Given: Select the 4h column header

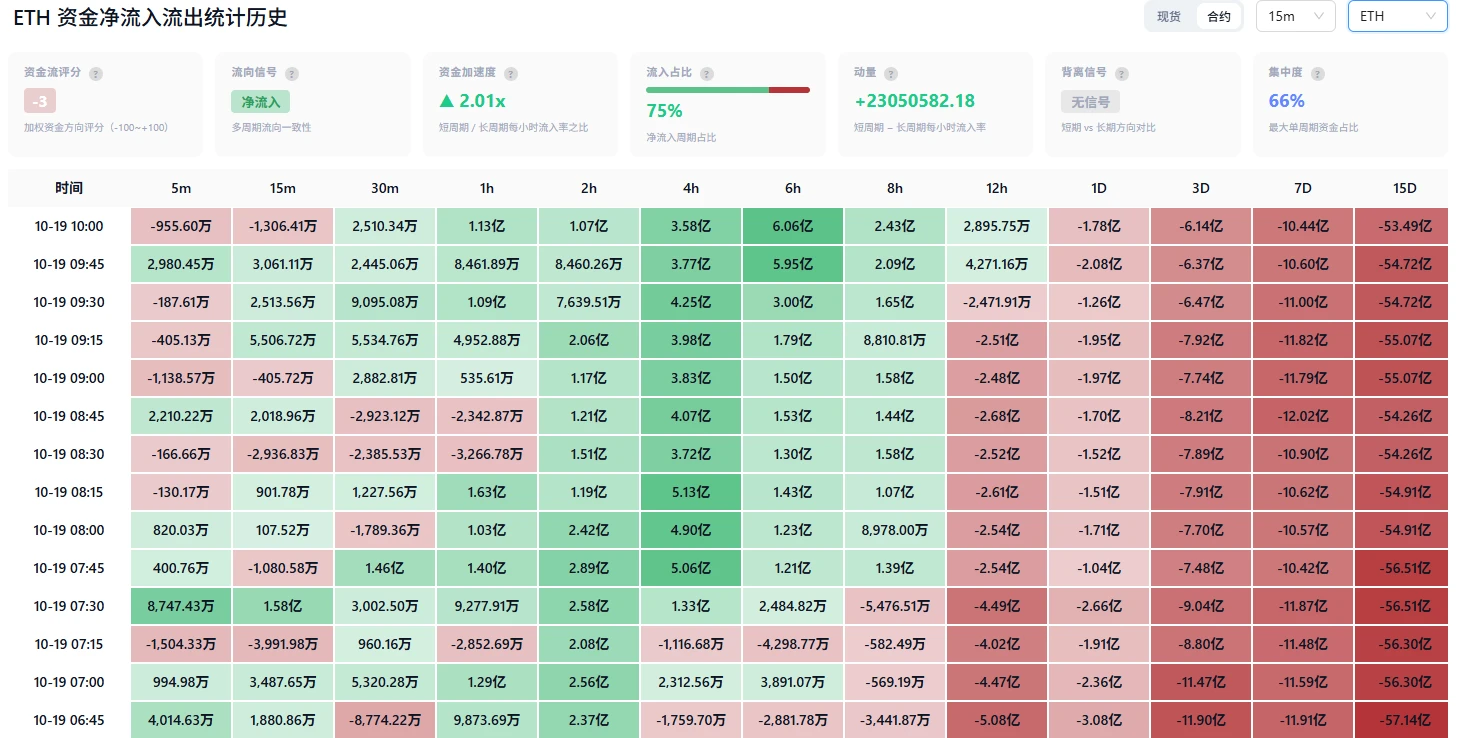Looking at the screenshot, I should click(691, 188).
